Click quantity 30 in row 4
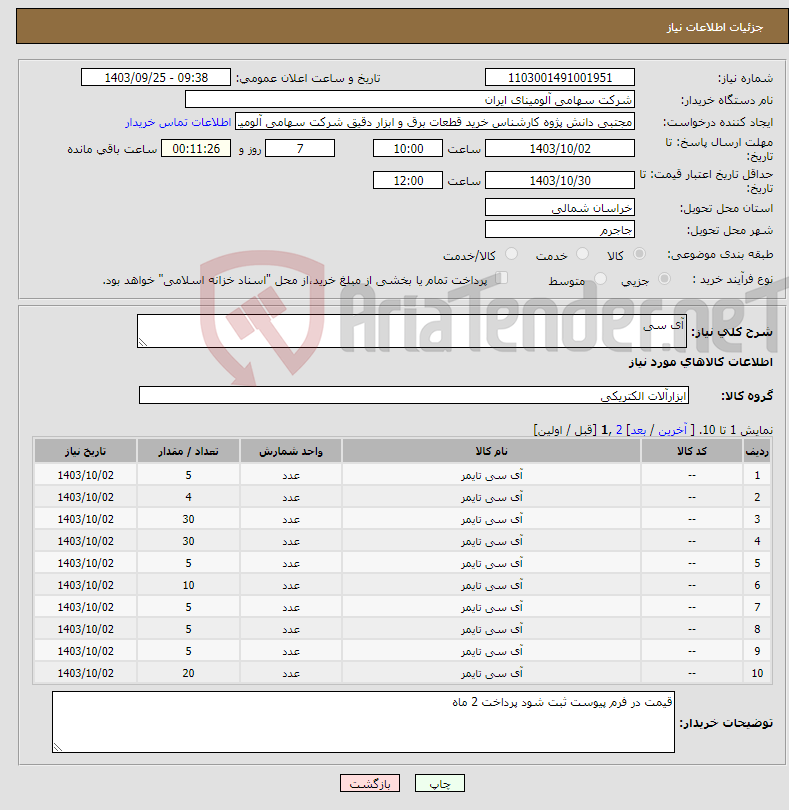This screenshot has height=810, width=789. 188,541
